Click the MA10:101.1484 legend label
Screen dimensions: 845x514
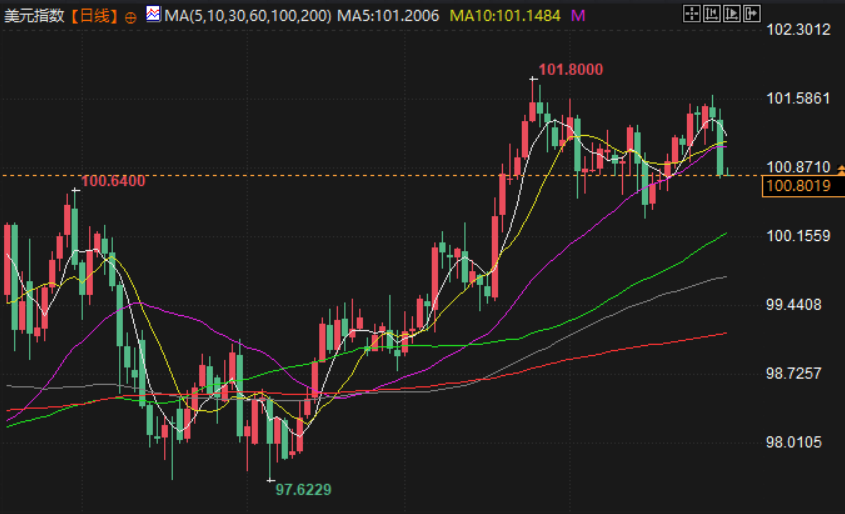(505, 16)
